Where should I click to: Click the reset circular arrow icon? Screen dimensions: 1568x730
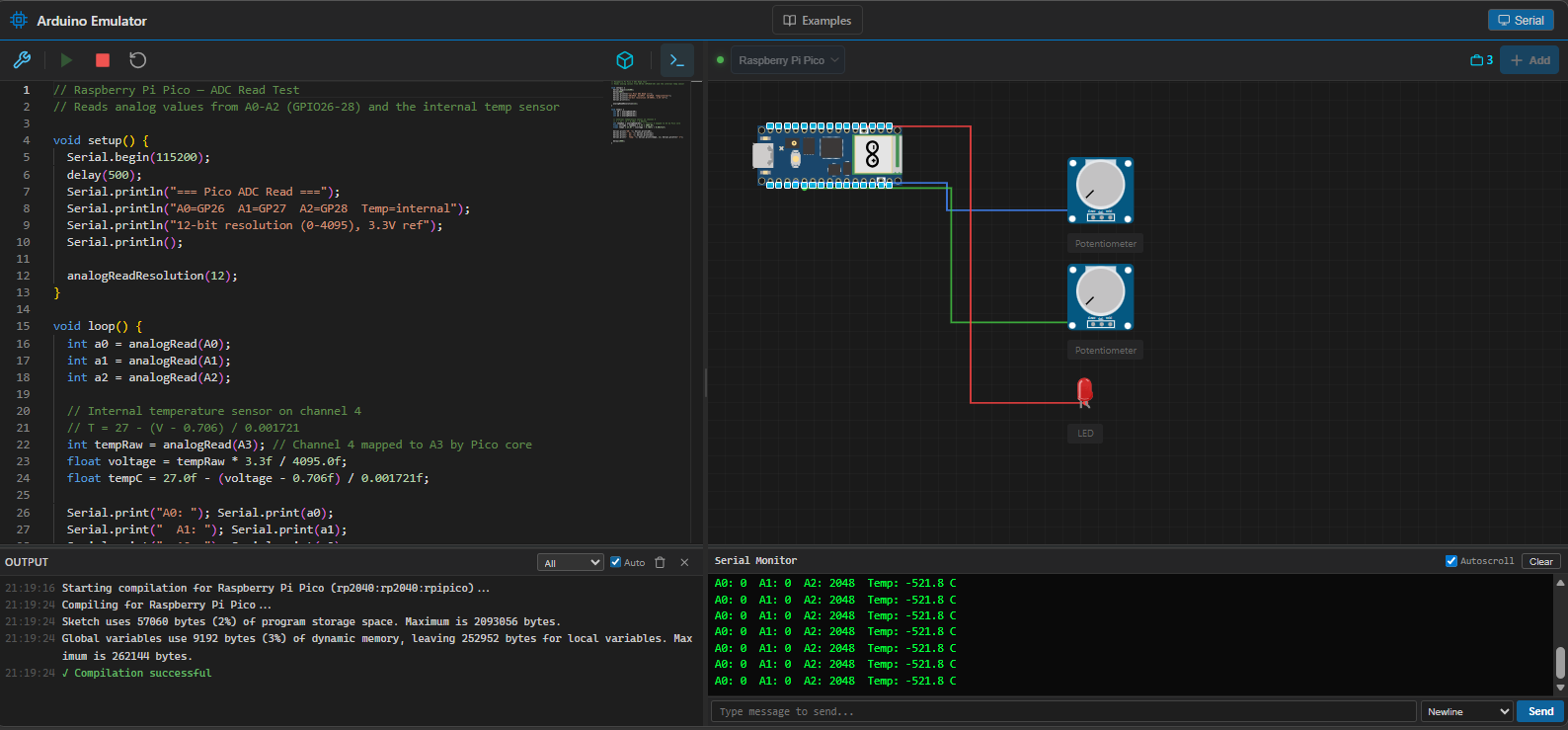[x=138, y=60]
